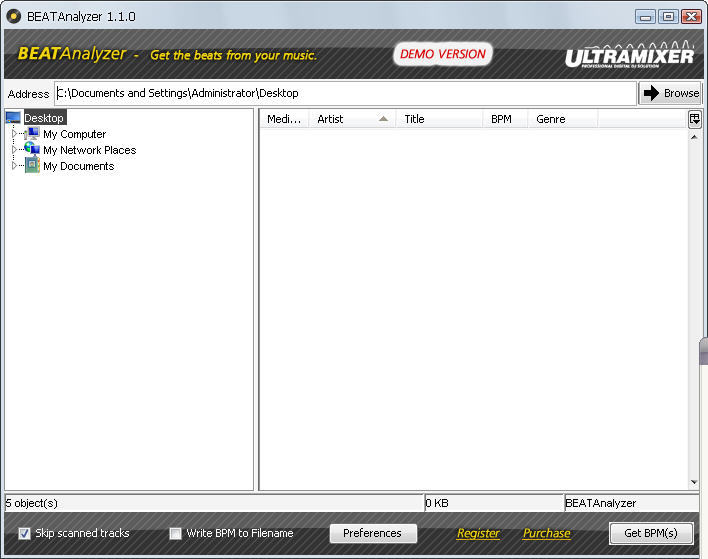The image size is (708, 559).
Task: Close the BEATAnalyzer window
Action: click(691, 17)
